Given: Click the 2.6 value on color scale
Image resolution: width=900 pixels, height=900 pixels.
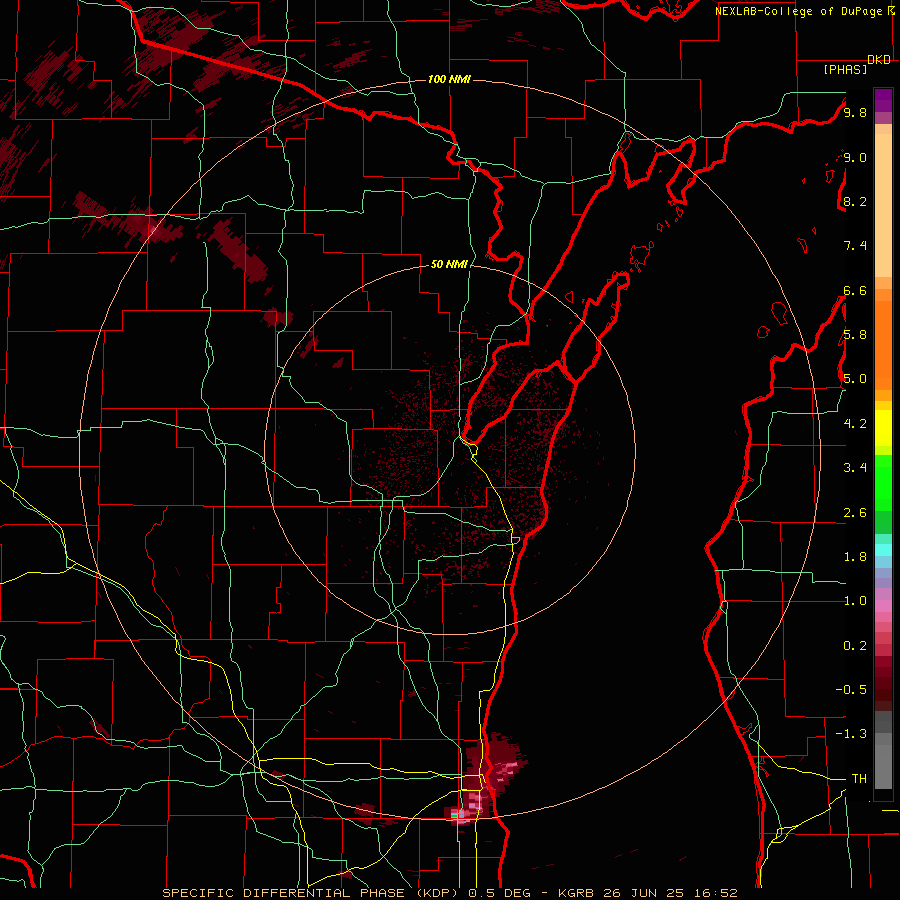Looking at the screenshot, I should (x=855, y=512).
